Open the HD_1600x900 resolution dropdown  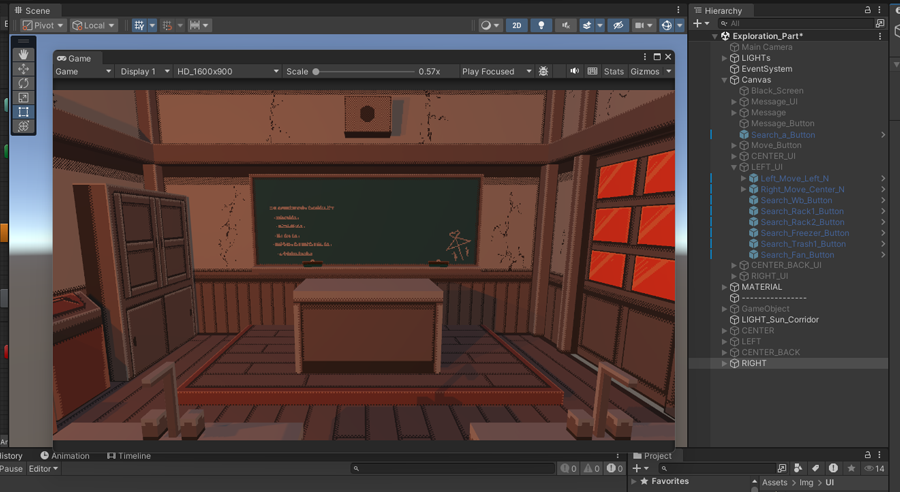pos(227,72)
